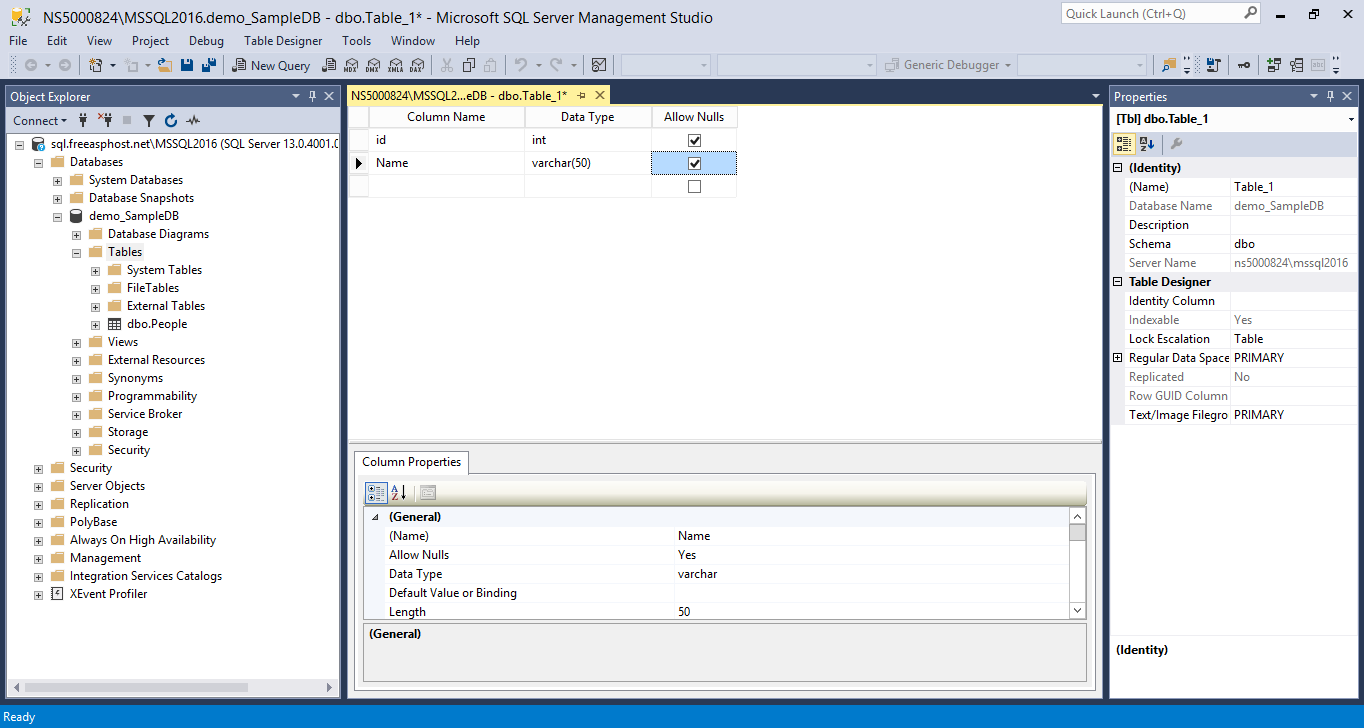Pin the Object Explorer panel (auto hide)

313,96
